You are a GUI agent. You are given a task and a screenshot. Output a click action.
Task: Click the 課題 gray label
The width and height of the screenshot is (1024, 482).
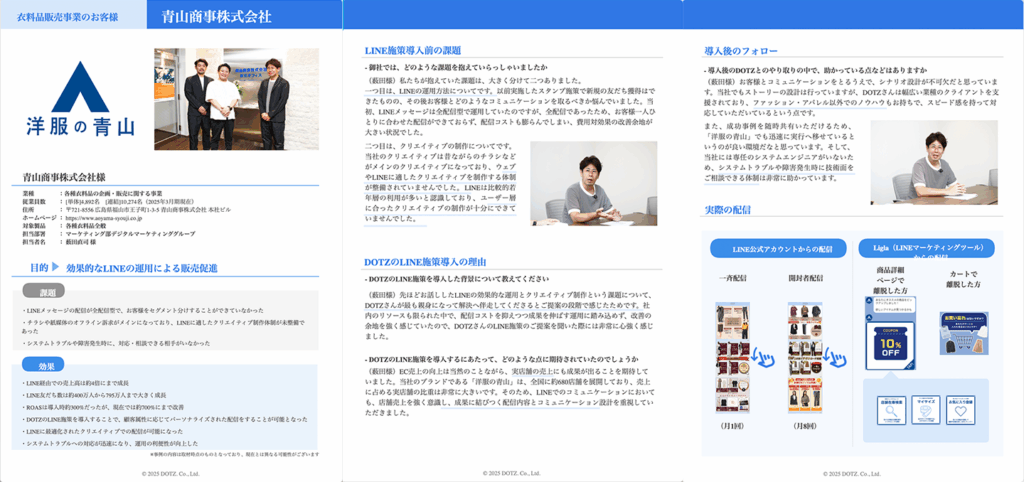click(x=45, y=291)
